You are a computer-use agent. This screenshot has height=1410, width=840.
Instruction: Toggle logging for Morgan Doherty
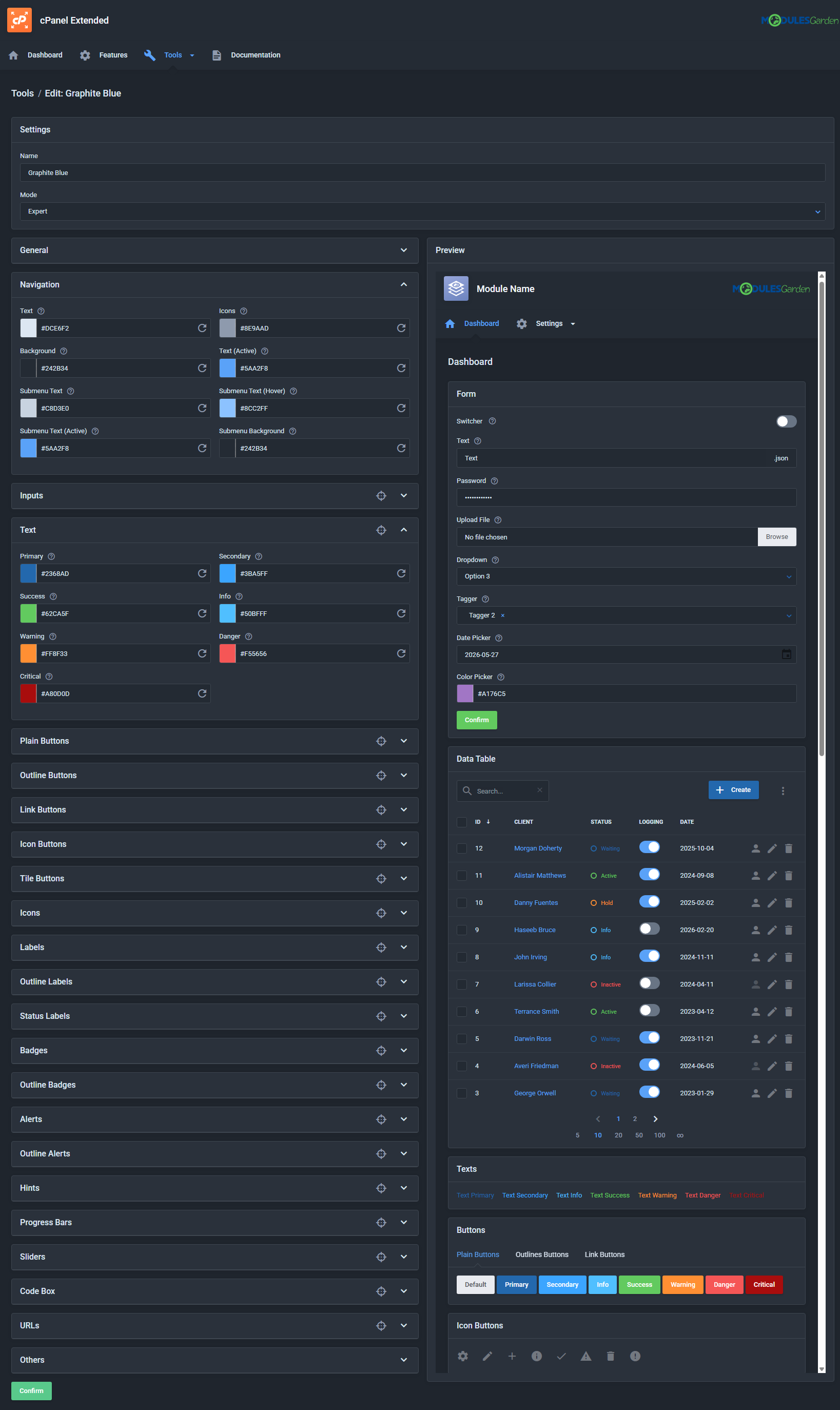pyautogui.click(x=649, y=847)
